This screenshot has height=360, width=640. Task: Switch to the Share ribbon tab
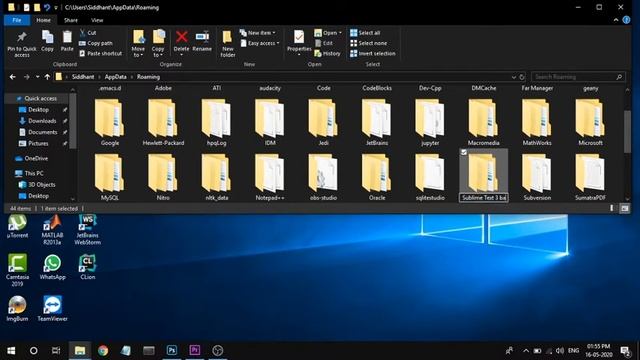[x=71, y=20]
